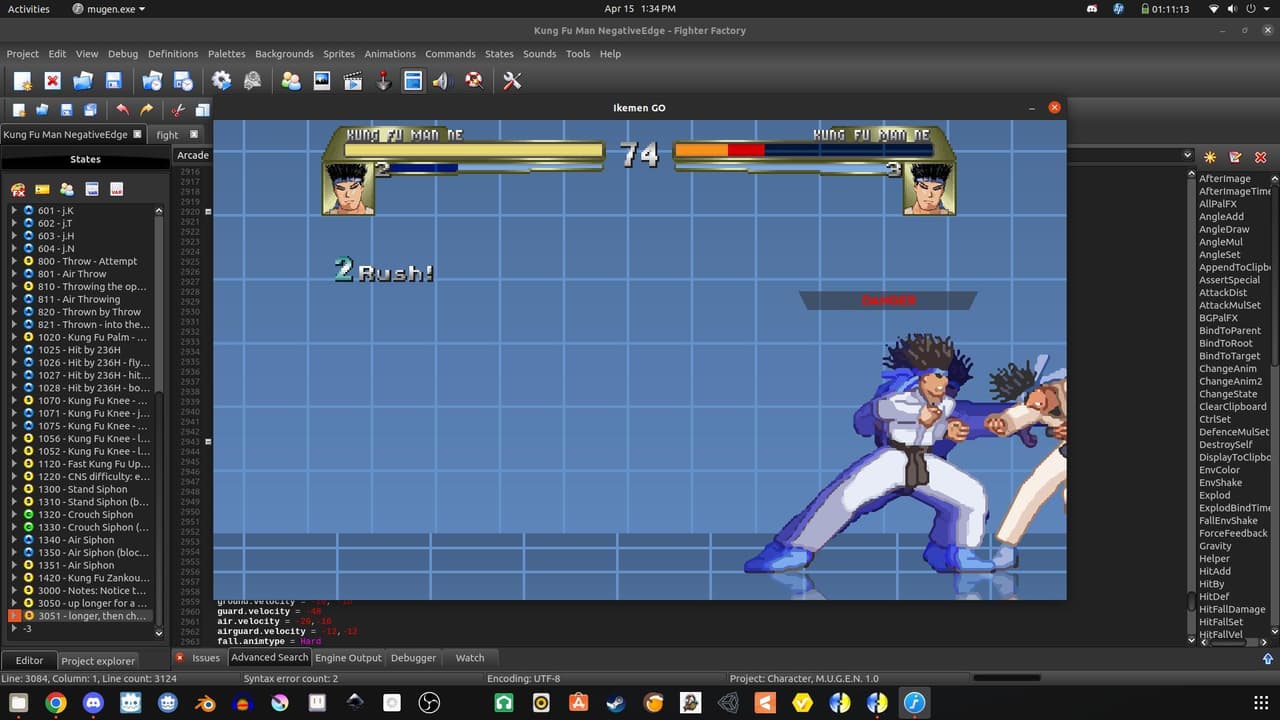The width and height of the screenshot is (1280, 720).
Task: Open the Sprites editor picture icon
Action: (322, 81)
